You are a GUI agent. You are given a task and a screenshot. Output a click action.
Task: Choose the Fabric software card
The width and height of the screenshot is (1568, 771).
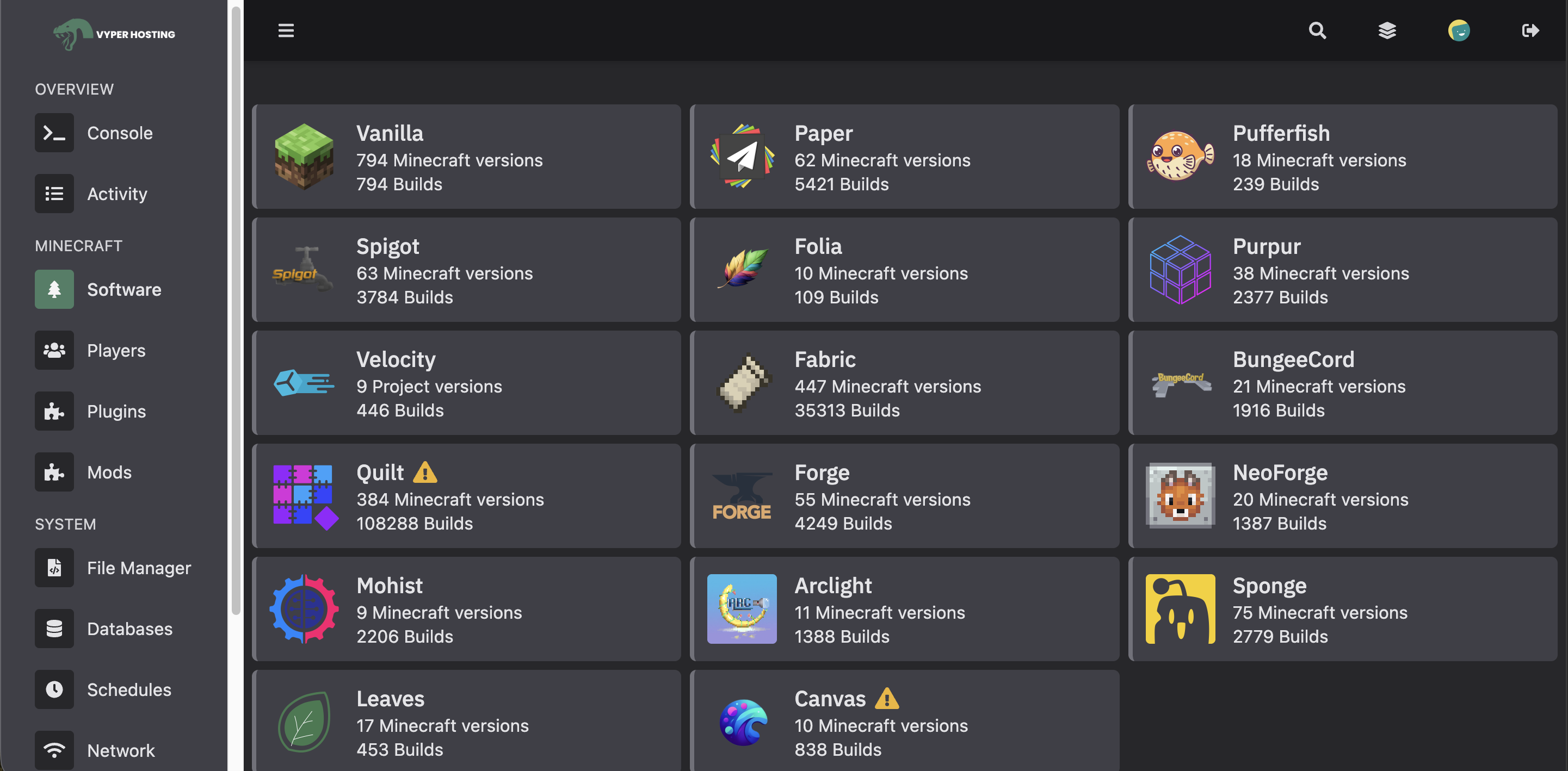905,383
